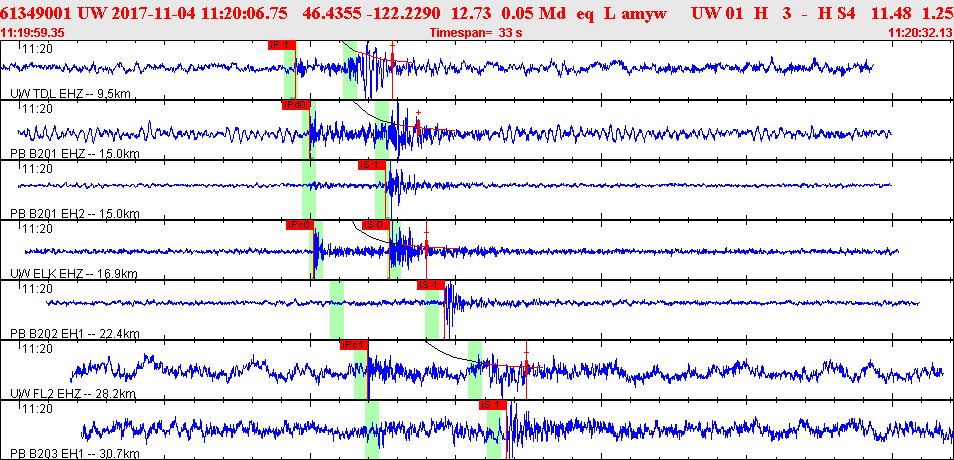Click the PB B203 EH1 30.7km label
954x460 pixels.
point(74,454)
